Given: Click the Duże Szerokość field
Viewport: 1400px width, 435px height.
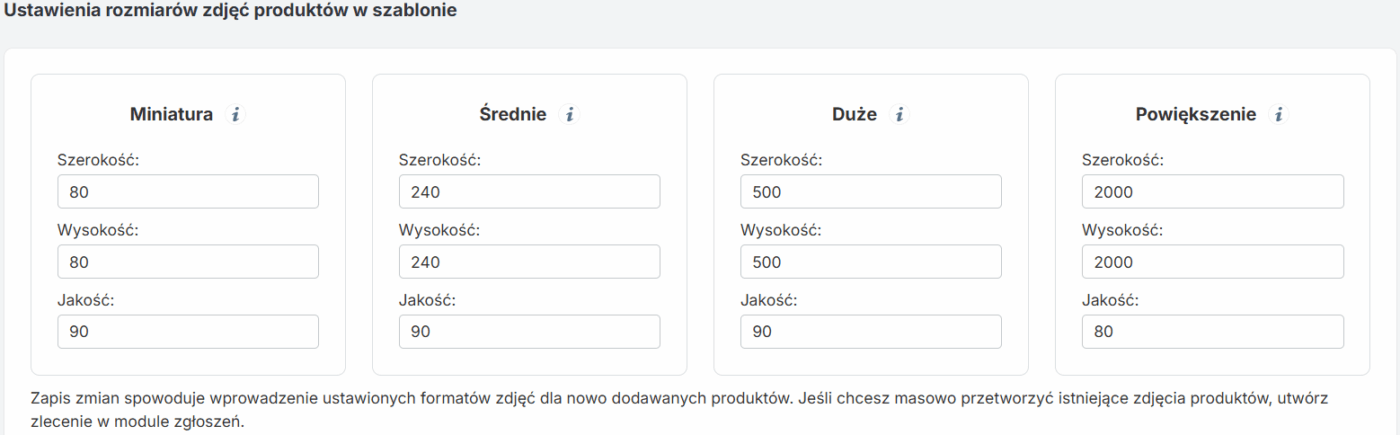Looking at the screenshot, I should coord(871,192).
